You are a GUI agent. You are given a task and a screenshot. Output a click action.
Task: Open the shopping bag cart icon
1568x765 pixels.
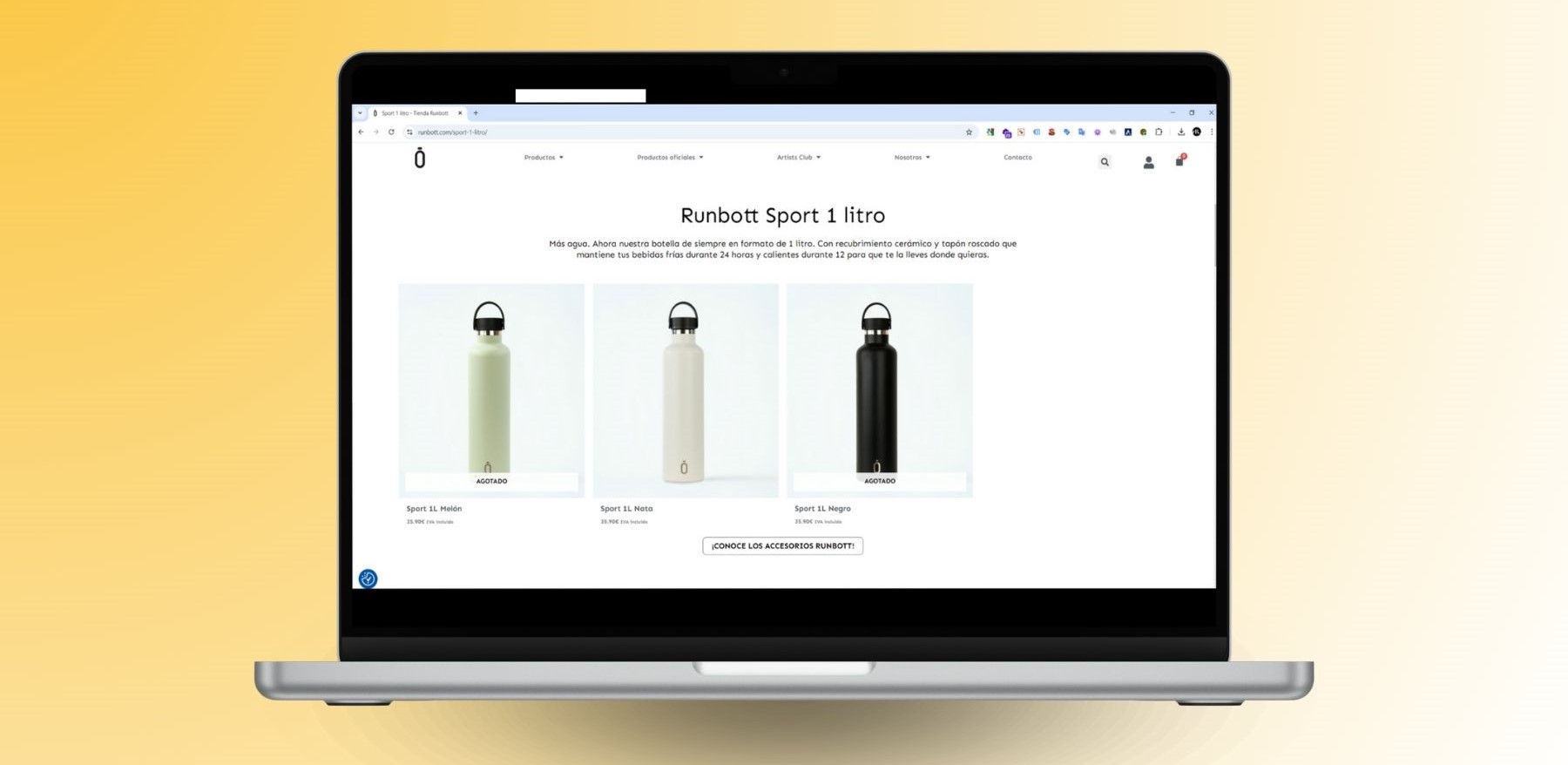tap(1179, 161)
